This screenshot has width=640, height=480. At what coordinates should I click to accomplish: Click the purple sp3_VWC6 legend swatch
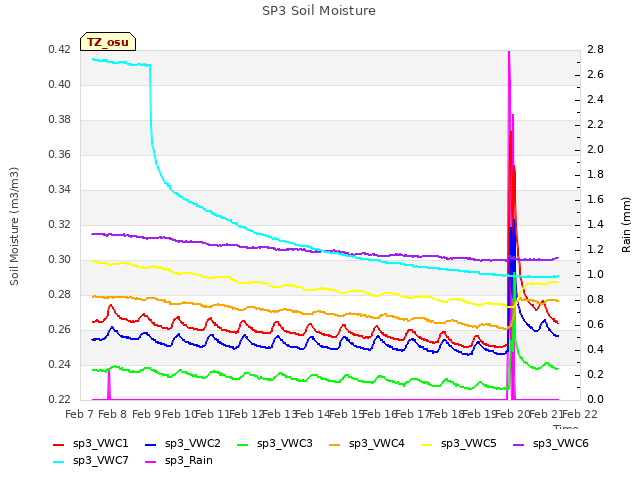519,444
